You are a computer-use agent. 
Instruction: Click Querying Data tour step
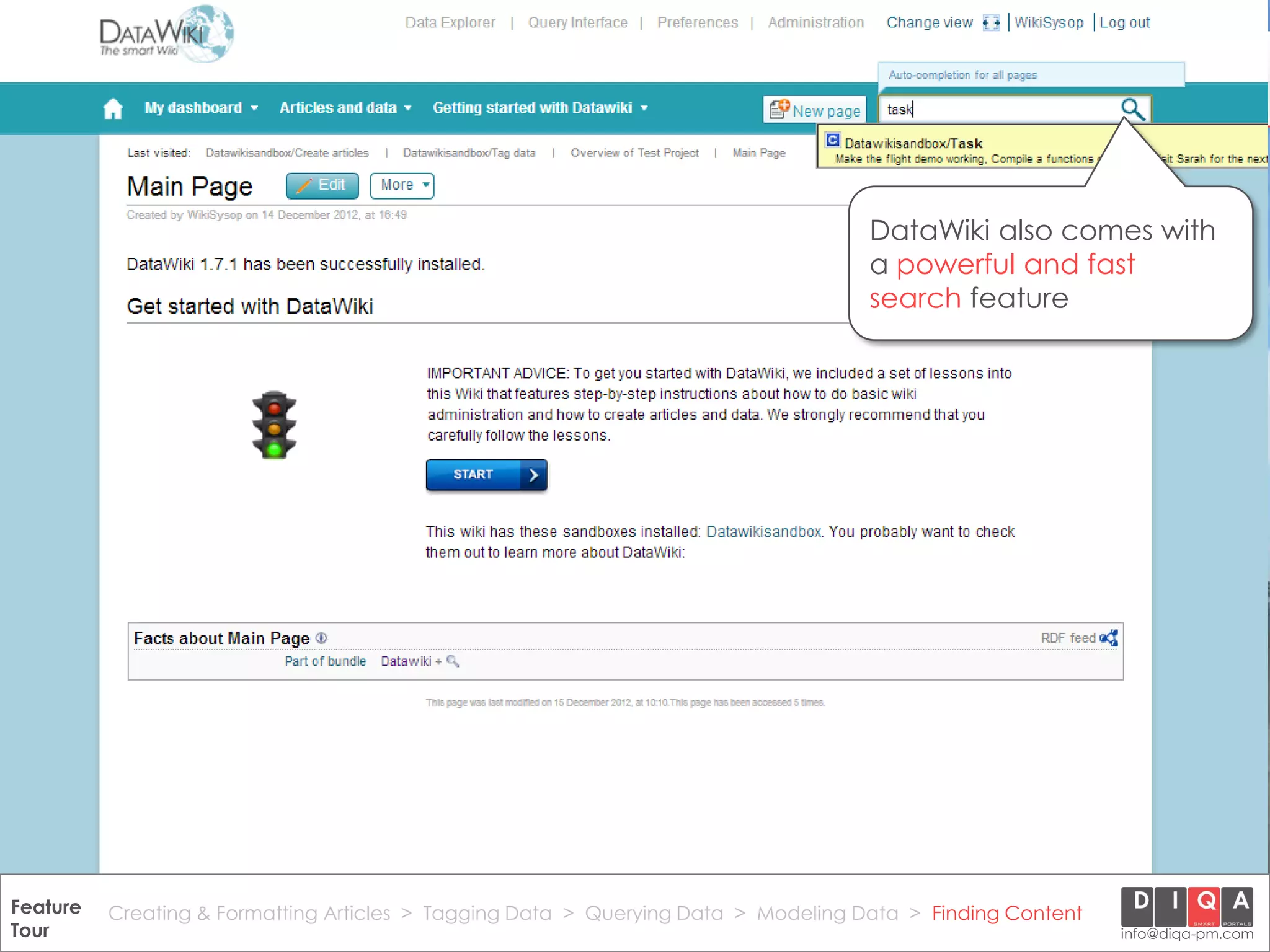coord(654,914)
